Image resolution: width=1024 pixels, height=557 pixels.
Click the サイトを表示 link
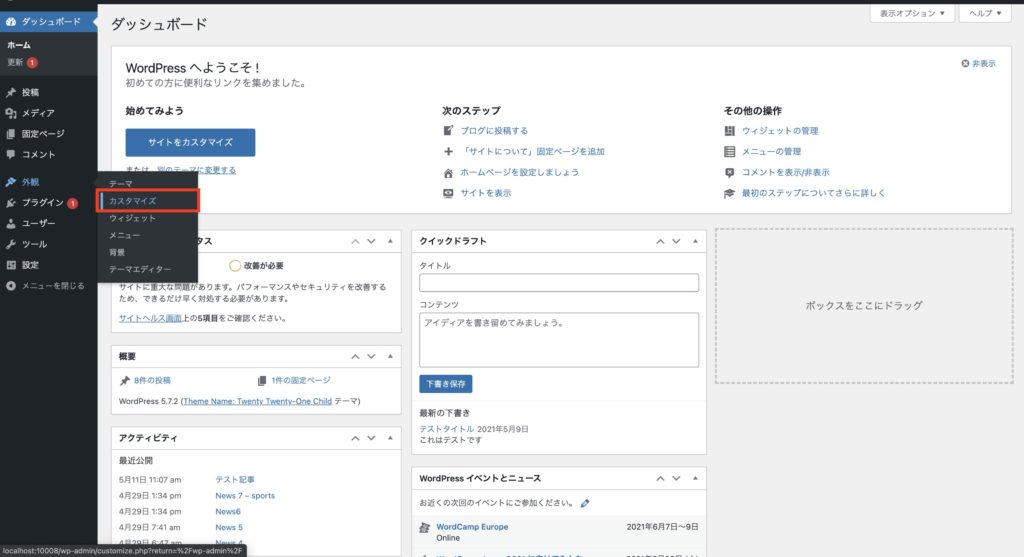point(486,193)
